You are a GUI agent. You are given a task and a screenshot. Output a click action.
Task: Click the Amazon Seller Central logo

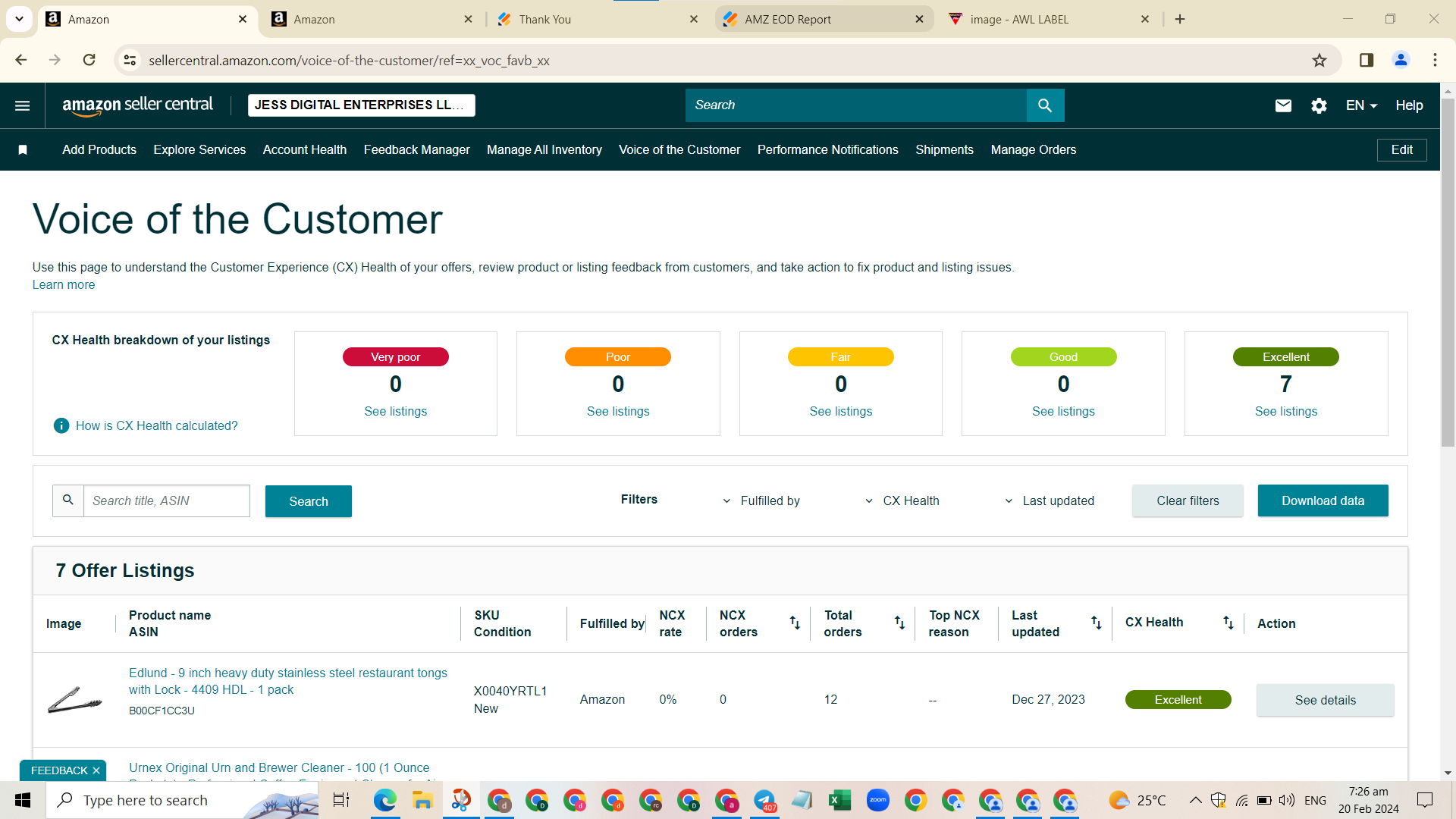137,105
